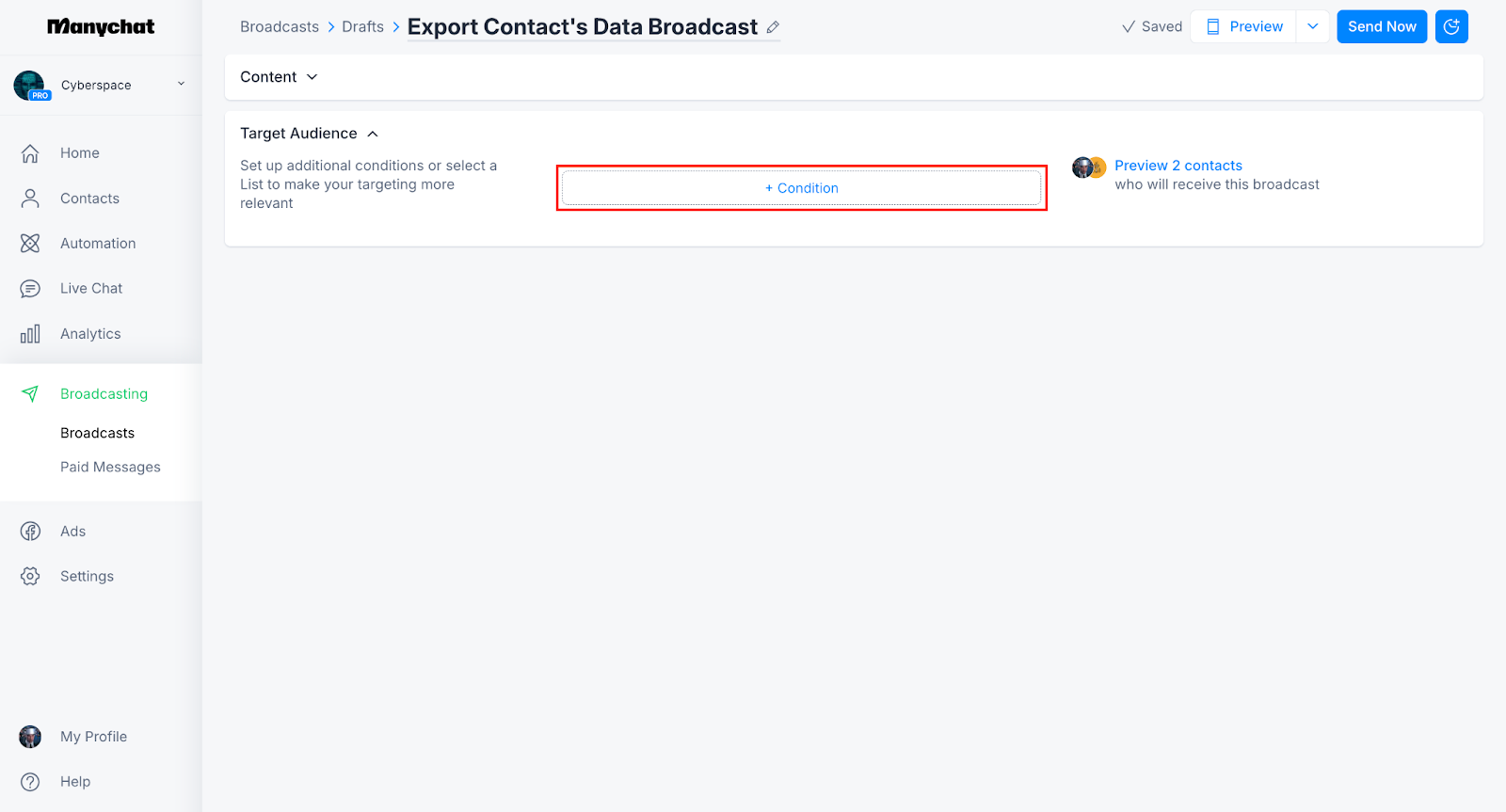Select Paid Messages in the sidebar

[x=110, y=468]
